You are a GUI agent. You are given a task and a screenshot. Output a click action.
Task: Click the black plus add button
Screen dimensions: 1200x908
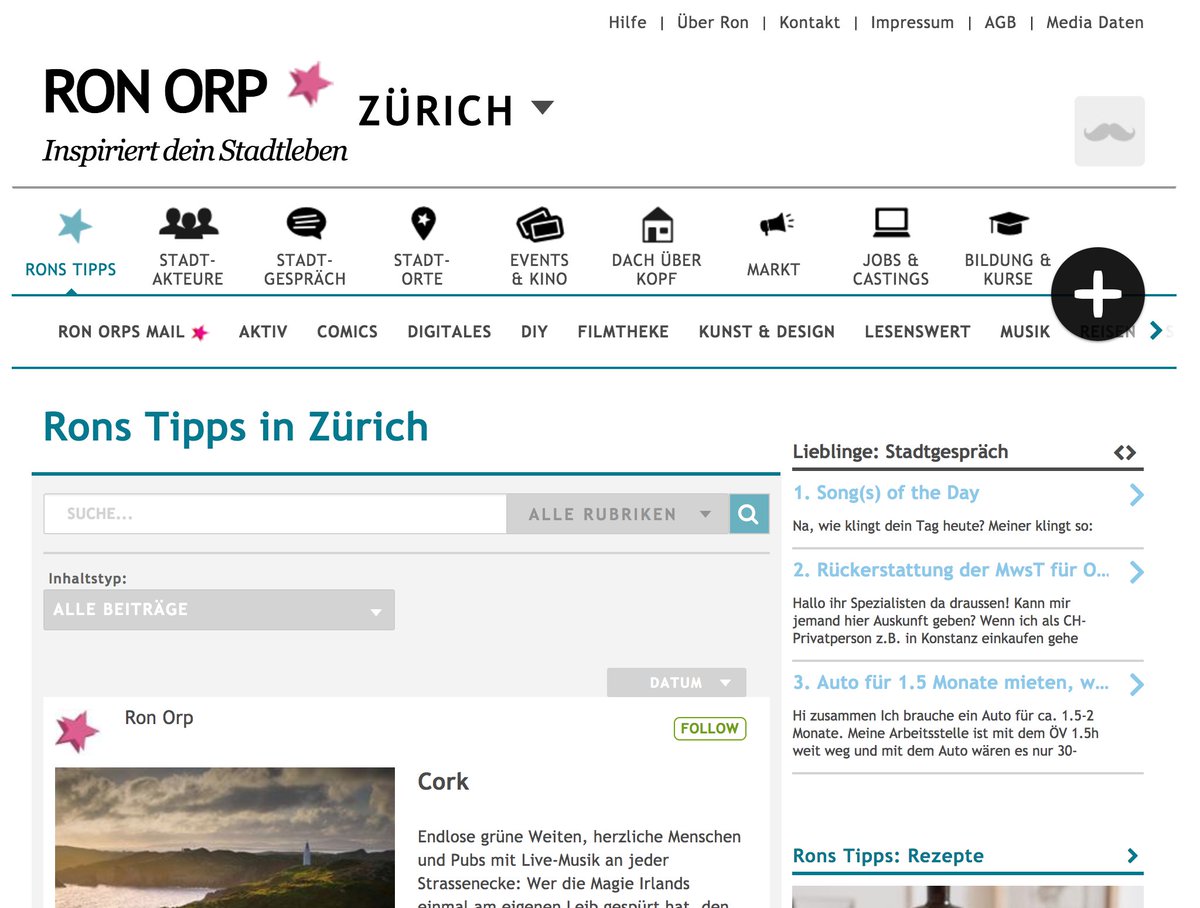1098,293
